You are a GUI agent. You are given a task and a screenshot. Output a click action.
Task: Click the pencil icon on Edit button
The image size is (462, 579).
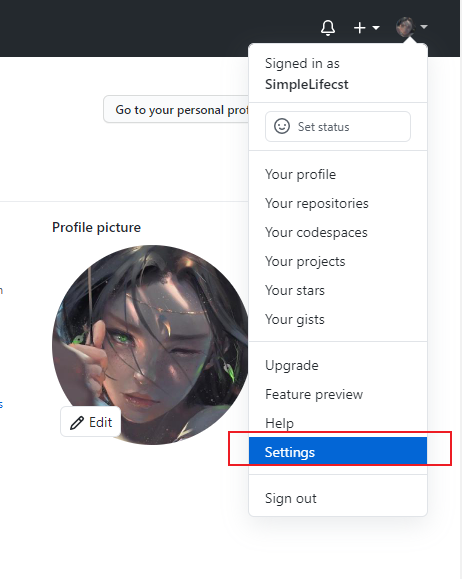77,423
